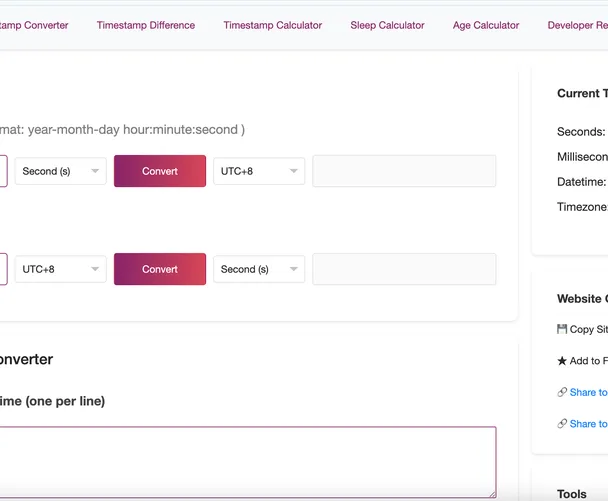Click the 'Datetime:' label in sidebar
This screenshot has height=501, width=608.
point(581,182)
